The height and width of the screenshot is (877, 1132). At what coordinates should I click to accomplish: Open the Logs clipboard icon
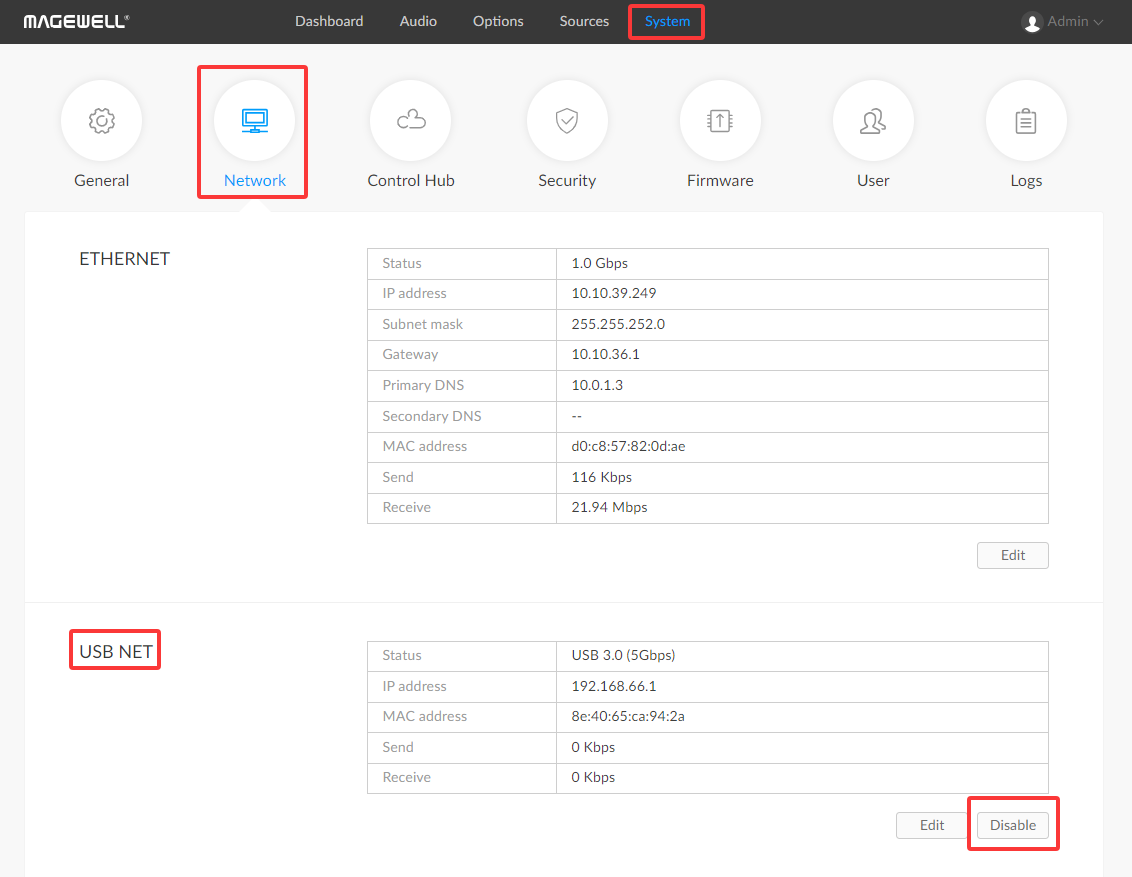point(1026,121)
